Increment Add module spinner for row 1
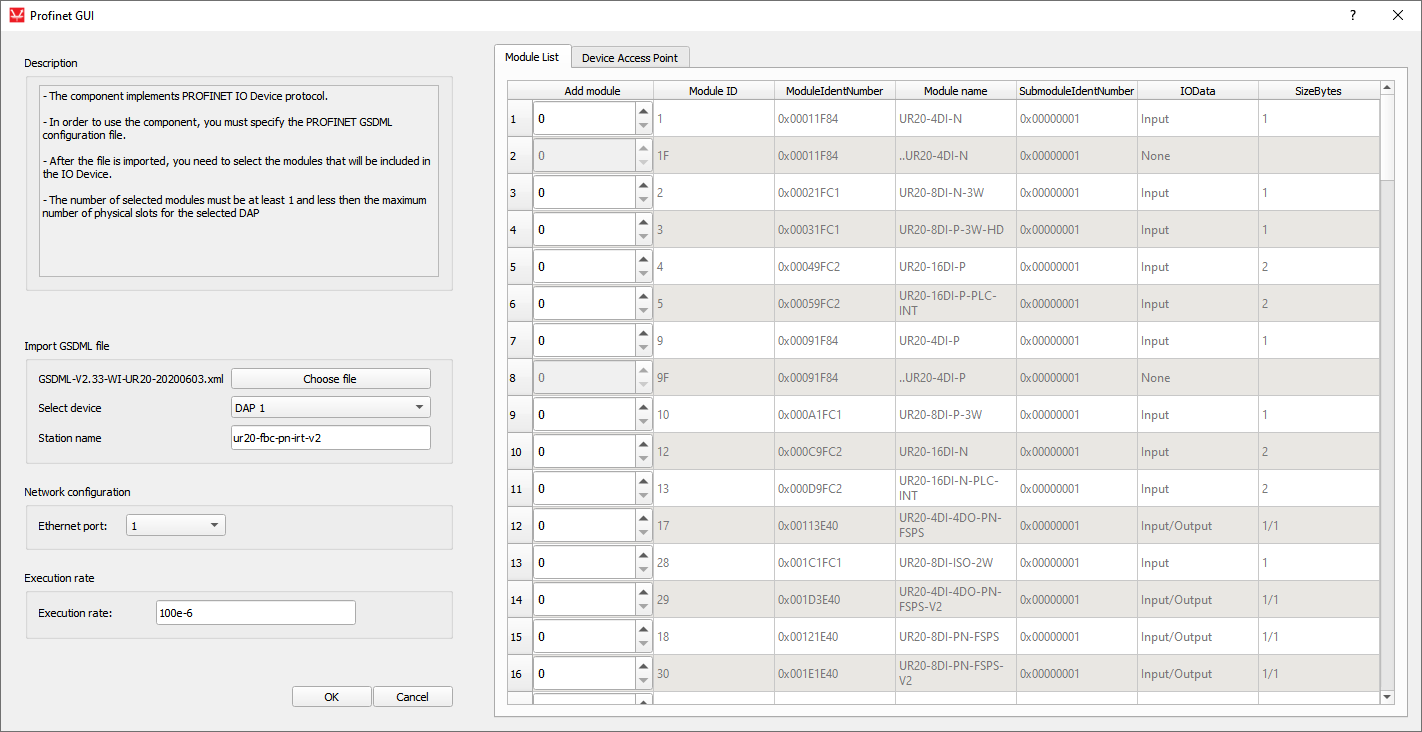The image size is (1422, 732). [x=643, y=110]
